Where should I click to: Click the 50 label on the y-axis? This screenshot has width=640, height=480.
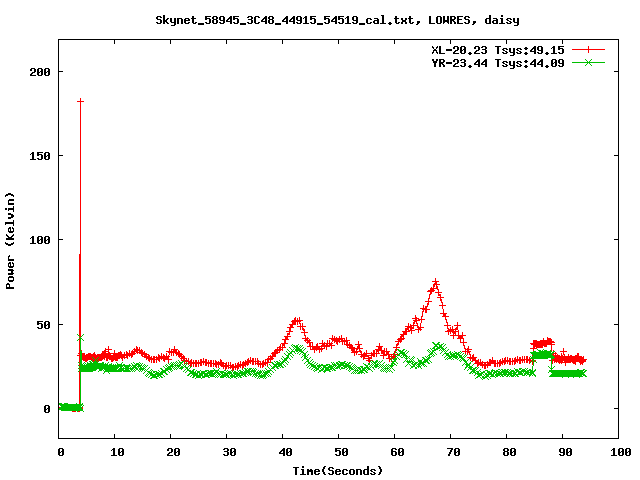click(x=43, y=325)
